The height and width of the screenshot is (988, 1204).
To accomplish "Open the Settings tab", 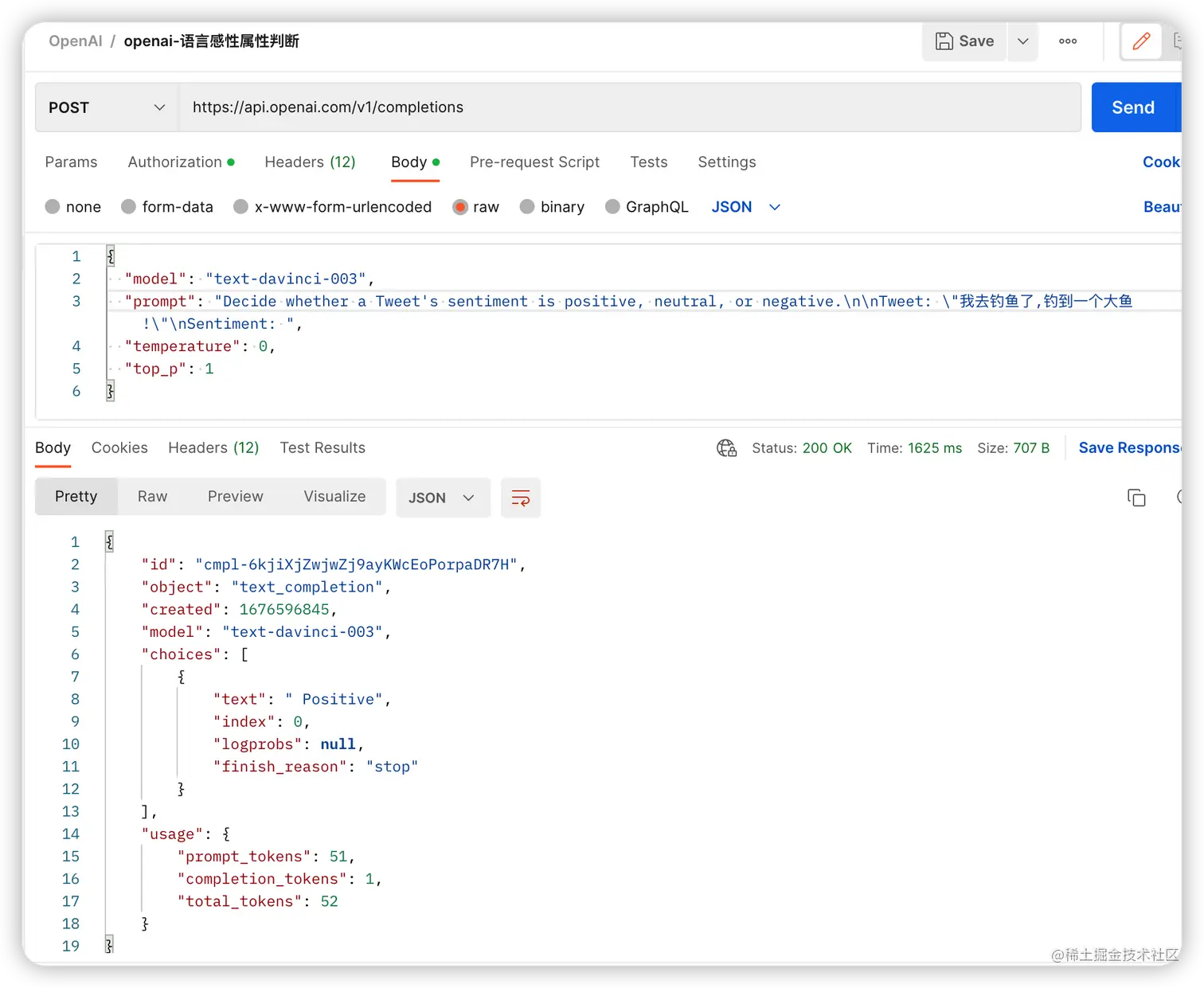I will click(726, 162).
